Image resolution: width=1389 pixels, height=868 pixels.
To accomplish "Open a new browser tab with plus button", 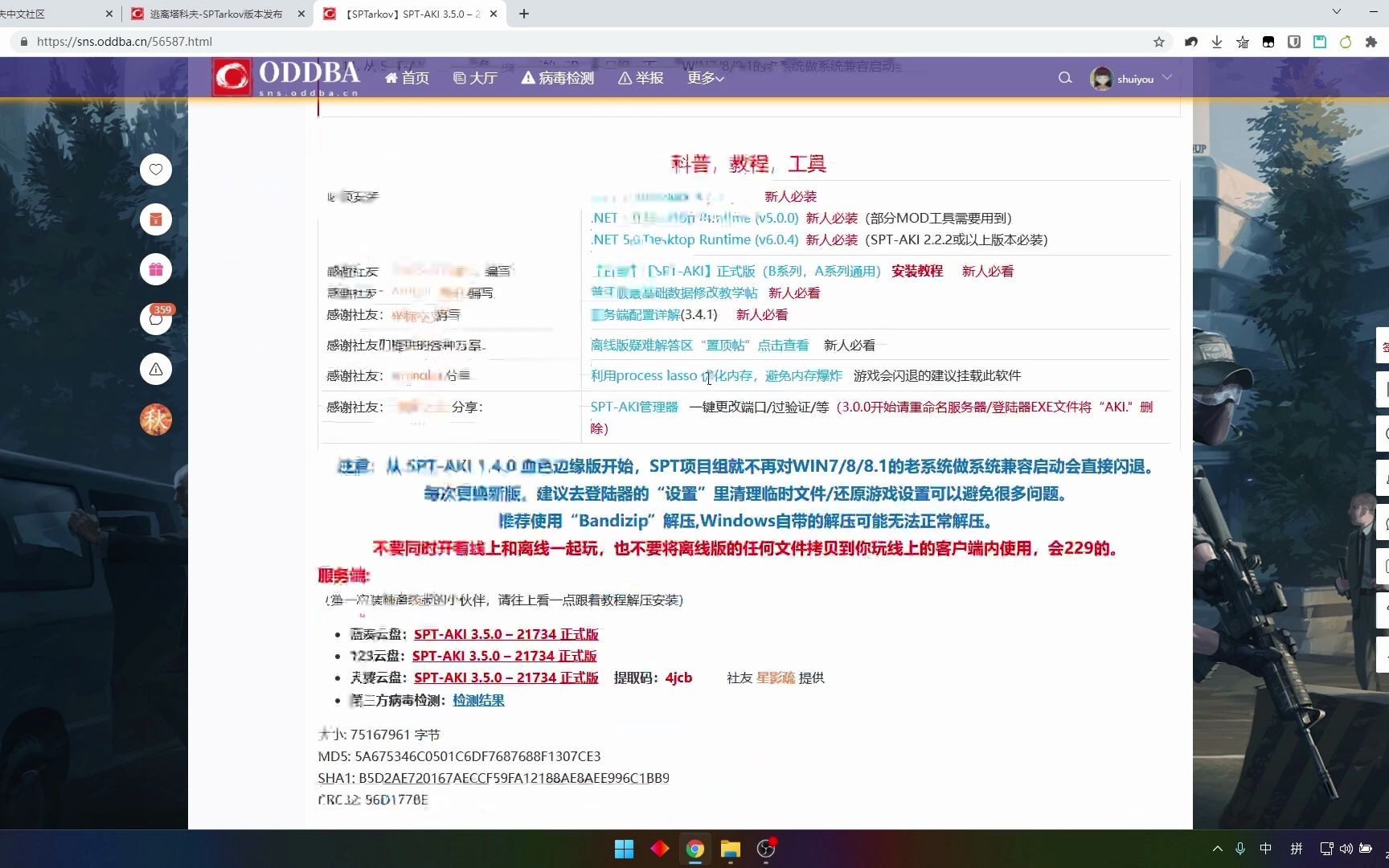I will [524, 14].
